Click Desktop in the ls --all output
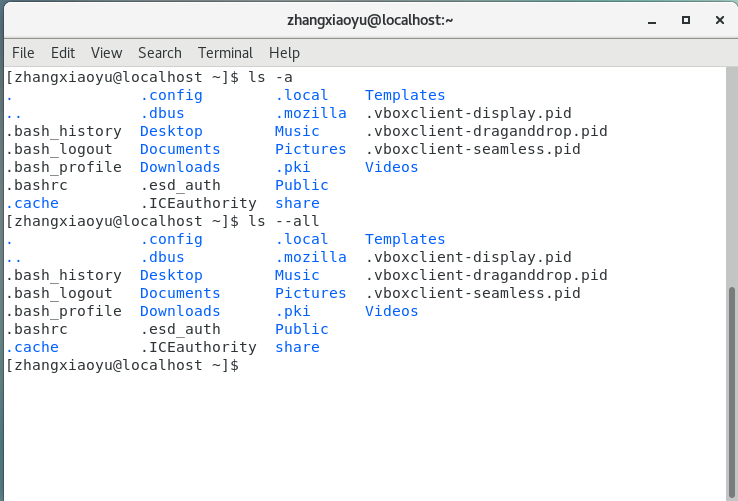 coord(171,276)
